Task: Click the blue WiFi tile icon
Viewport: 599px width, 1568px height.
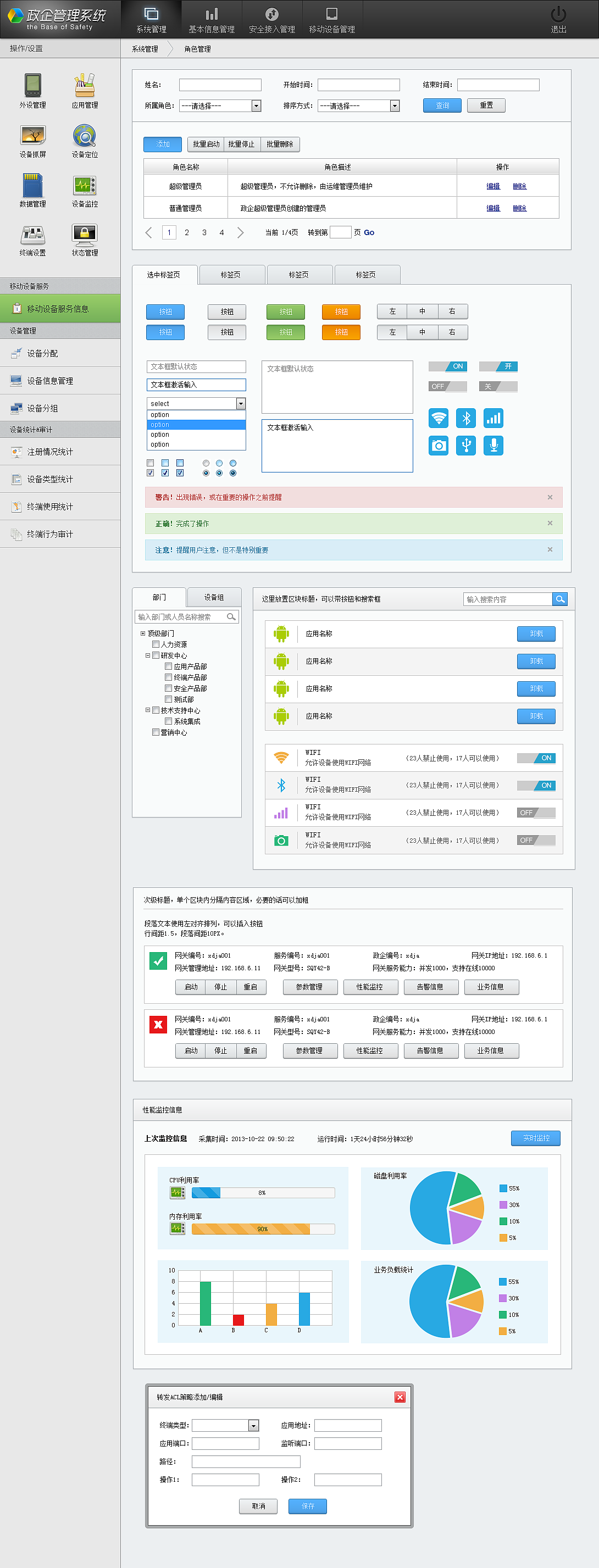Action: click(439, 418)
